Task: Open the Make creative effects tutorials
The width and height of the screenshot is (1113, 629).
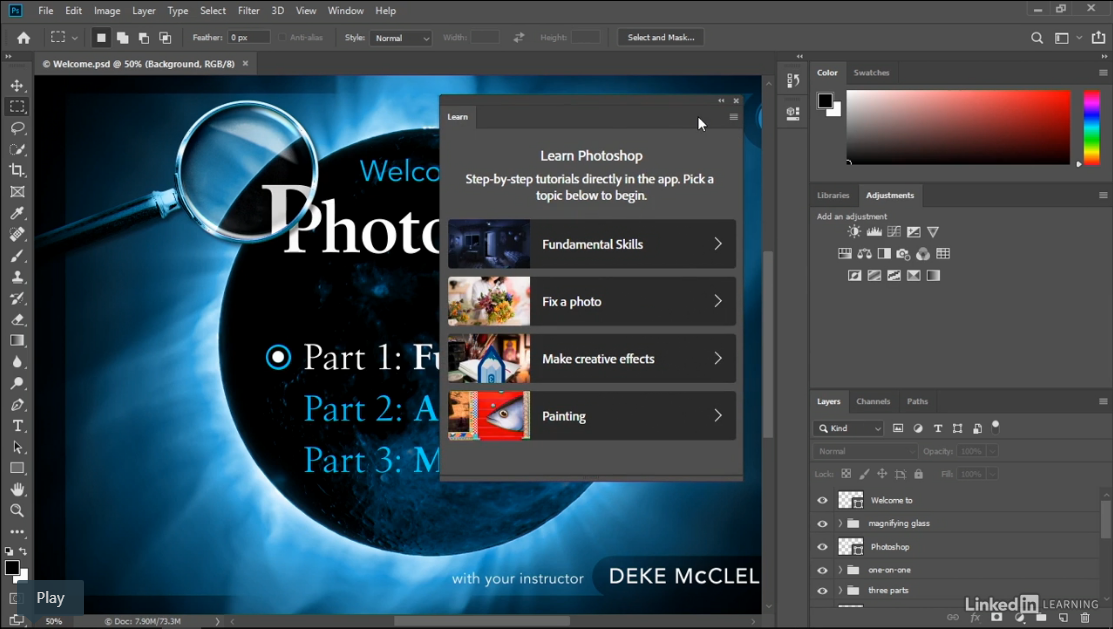Action: [592, 359]
